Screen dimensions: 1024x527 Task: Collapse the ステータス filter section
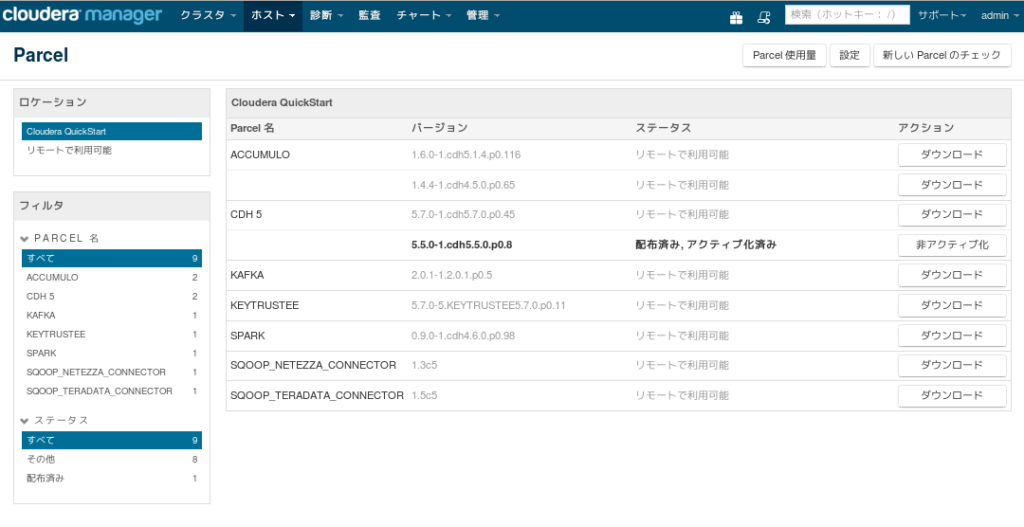coord(55,420)
